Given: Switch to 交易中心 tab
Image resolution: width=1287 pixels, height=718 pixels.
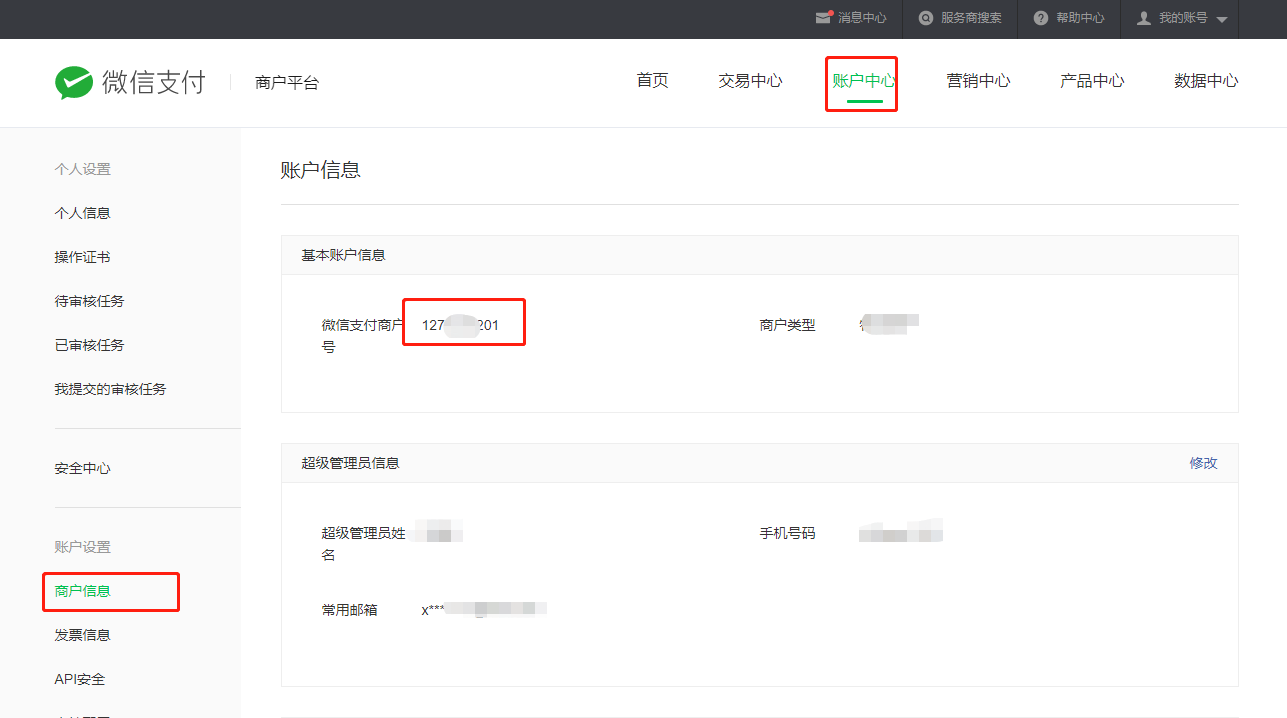Looking at the screenshot, I should pyautogui.click(x=750, y=81).
